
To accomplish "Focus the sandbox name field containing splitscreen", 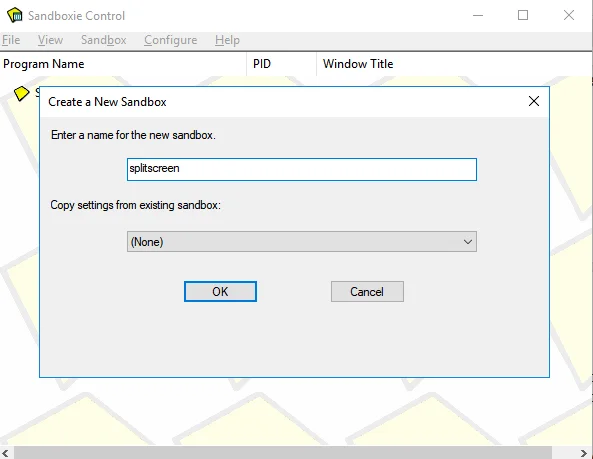I will (301, 169).
